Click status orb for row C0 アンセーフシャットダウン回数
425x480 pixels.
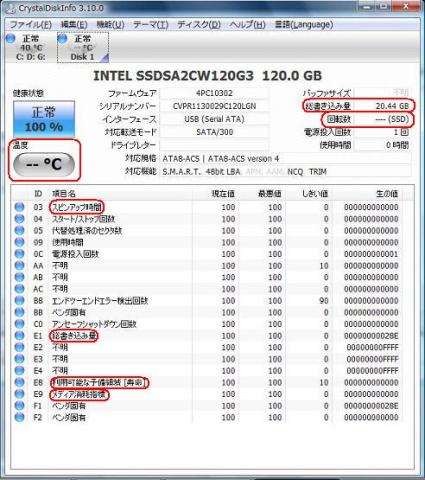(x=20, y=324)
